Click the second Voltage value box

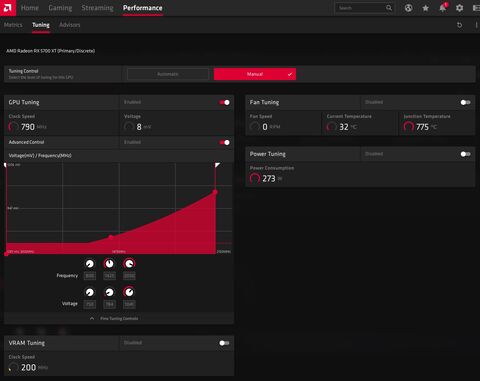(x=109, y=304)
